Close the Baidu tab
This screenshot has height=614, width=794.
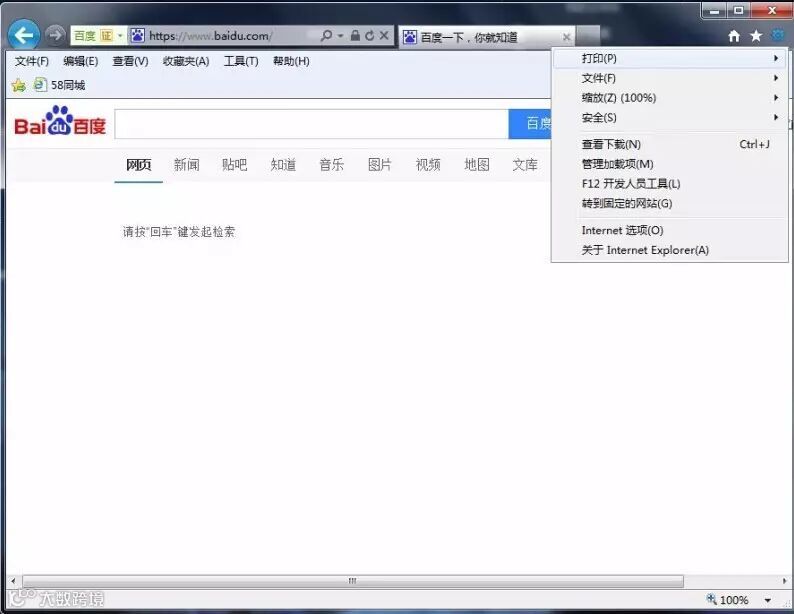point(567,37)
